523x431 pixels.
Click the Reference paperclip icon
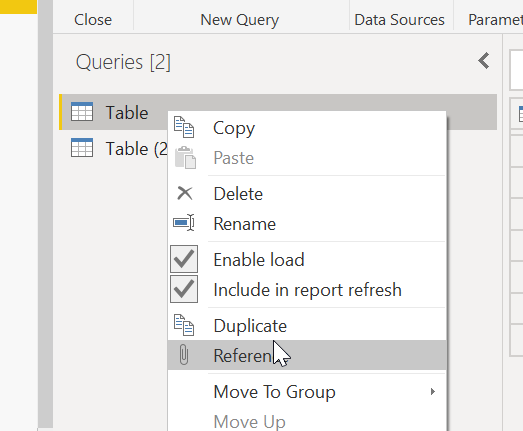(x=184, y=355)
